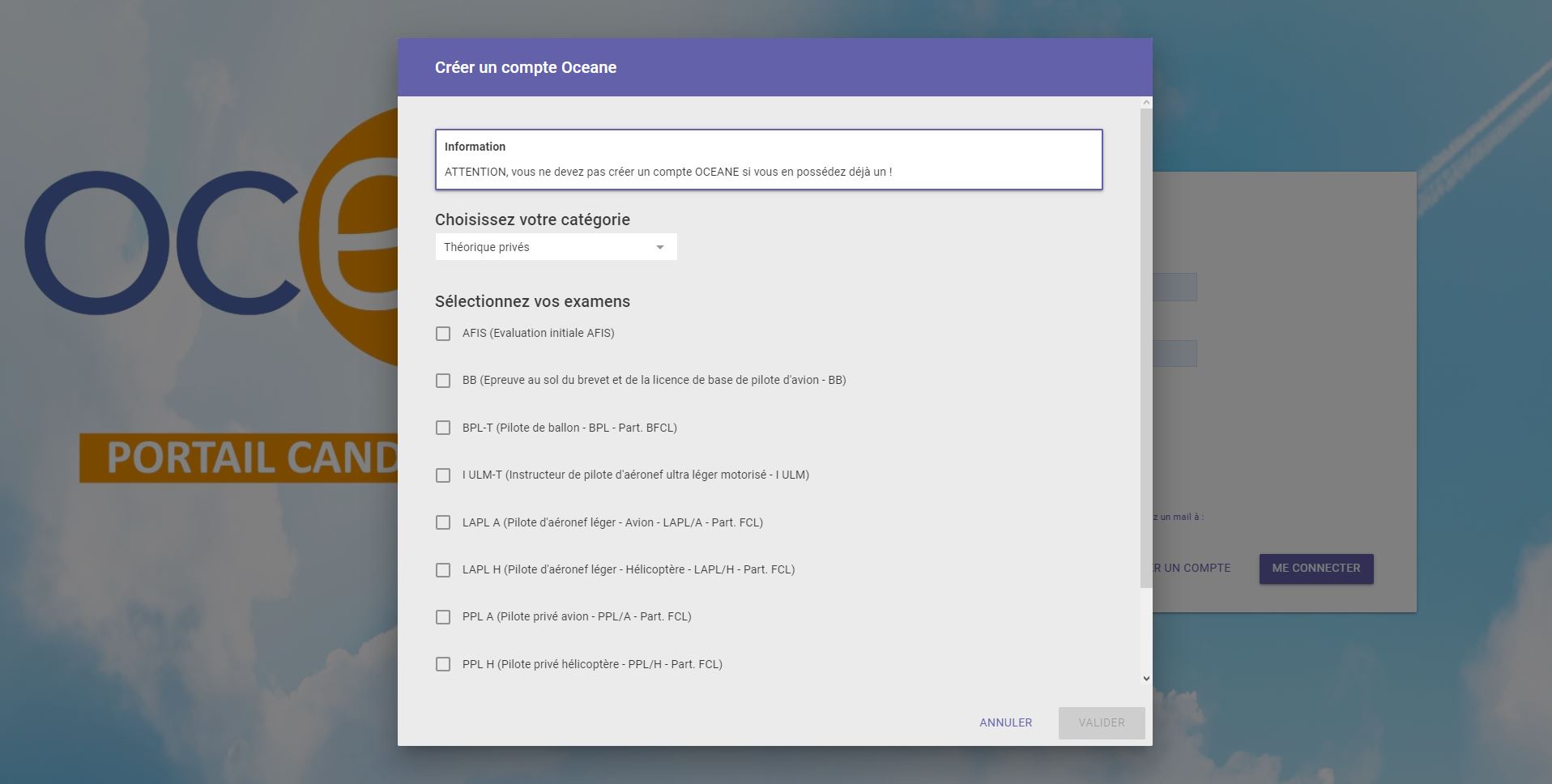Click the 'Sélectionnez vos examens' heading
This screenshot has height=784, width=1552.
tap(532, 301)
